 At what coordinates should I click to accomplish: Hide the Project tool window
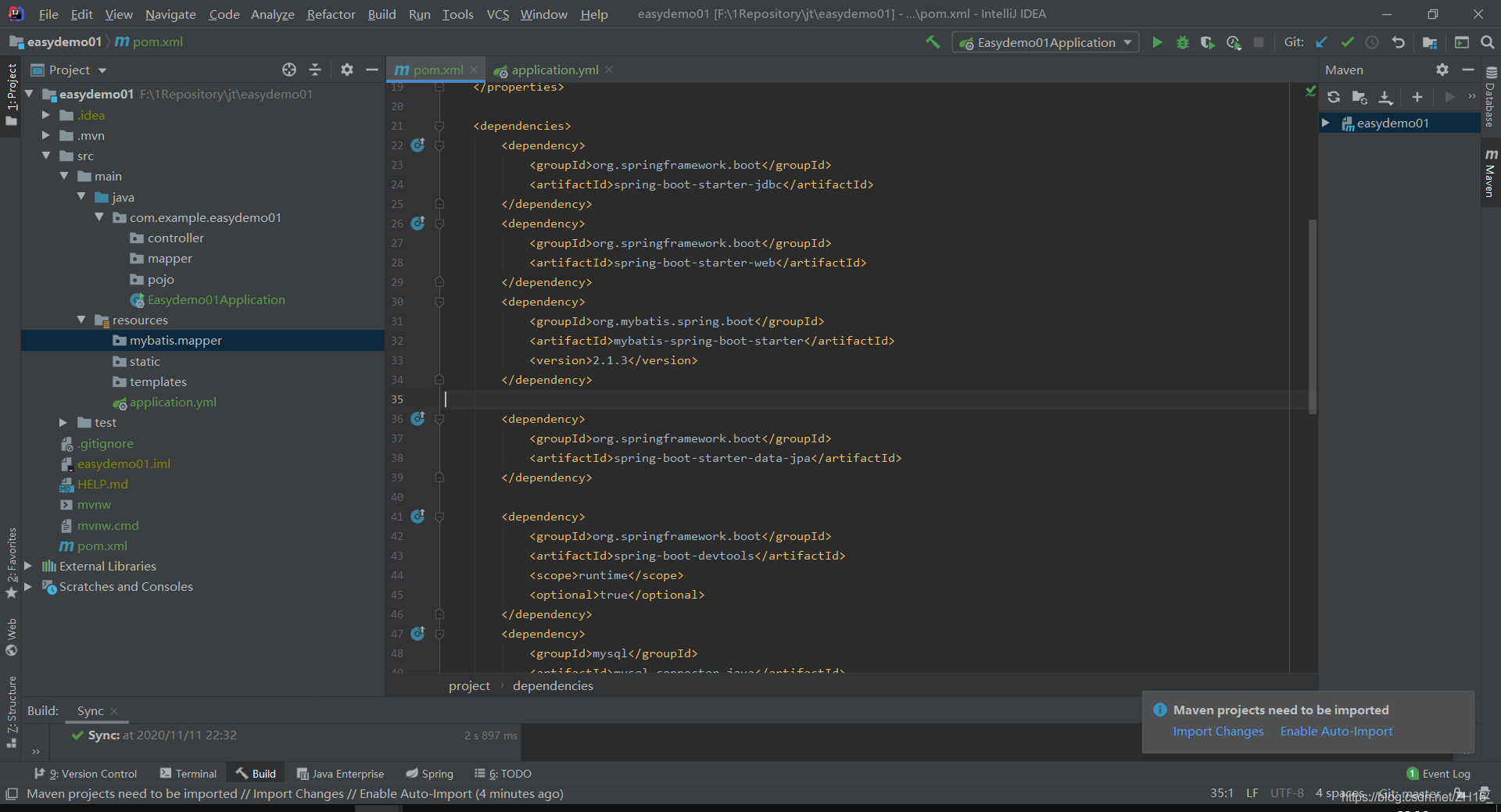point(372,70)
